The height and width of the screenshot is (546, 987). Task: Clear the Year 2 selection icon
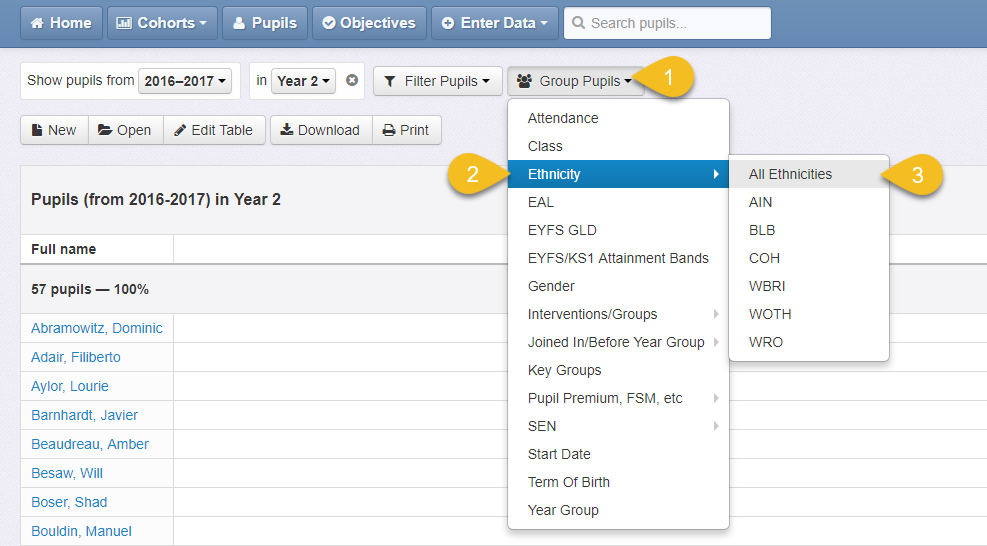[352, 80]
